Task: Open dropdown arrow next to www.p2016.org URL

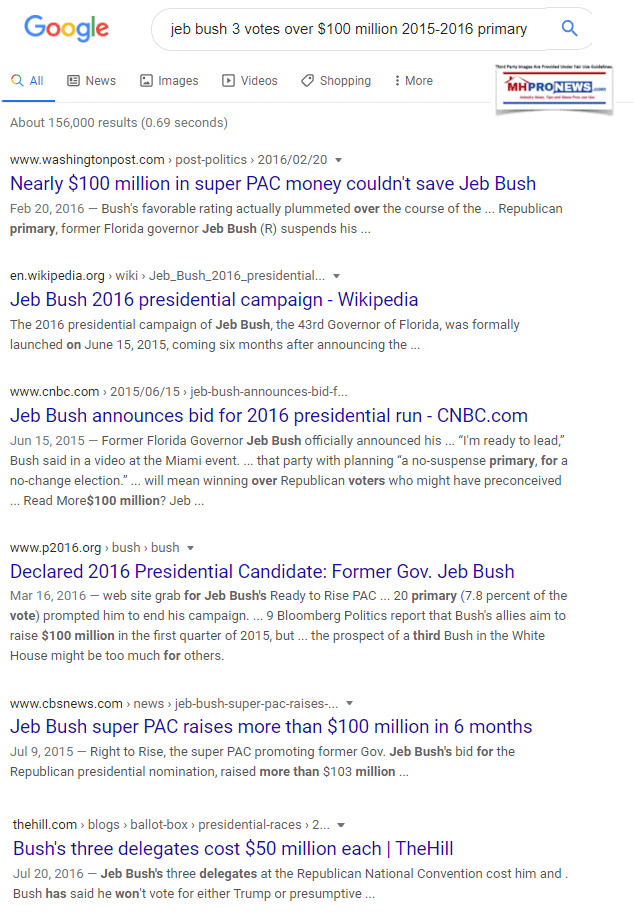Action: click(x=190, y=548)
